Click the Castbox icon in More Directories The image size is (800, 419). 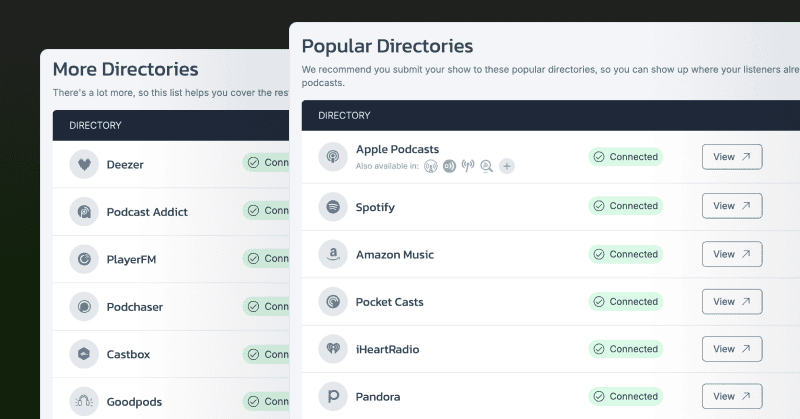(x=84, y=354)
